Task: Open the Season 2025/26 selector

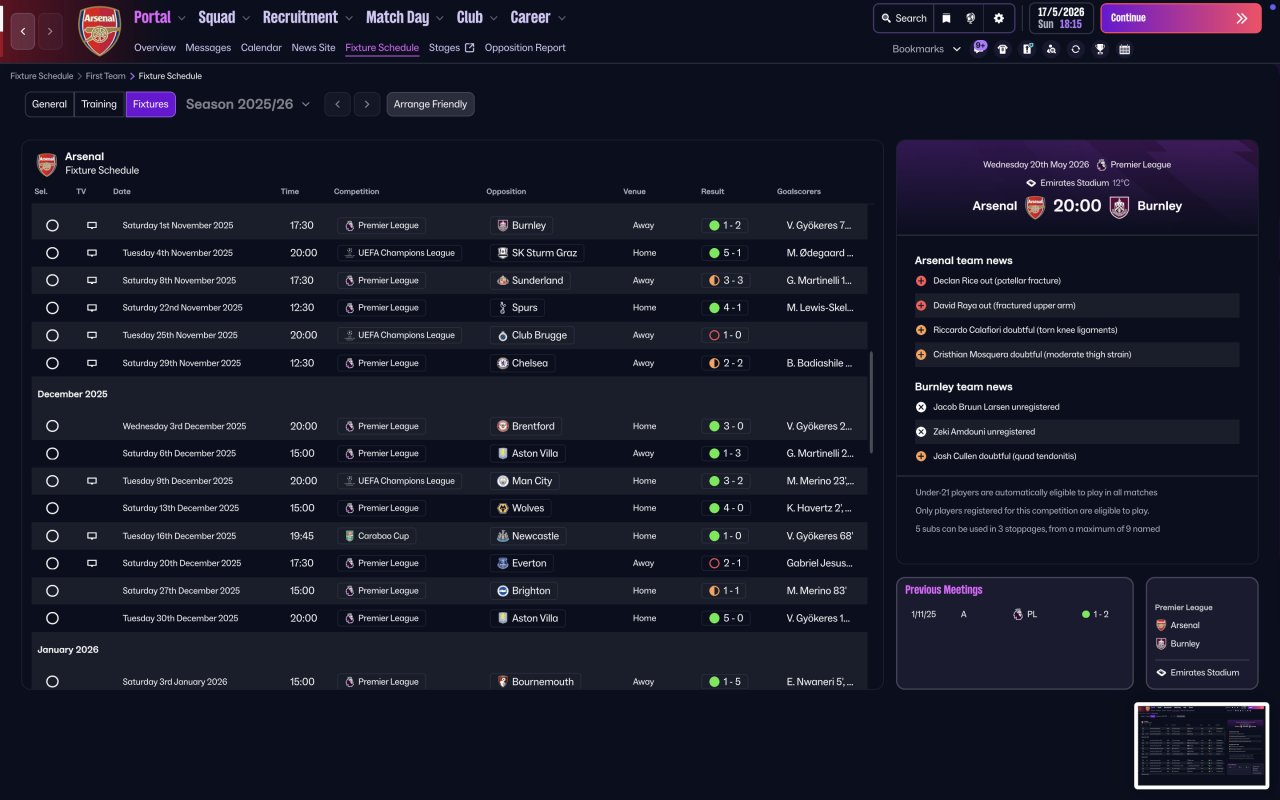Action: [248, 104]
